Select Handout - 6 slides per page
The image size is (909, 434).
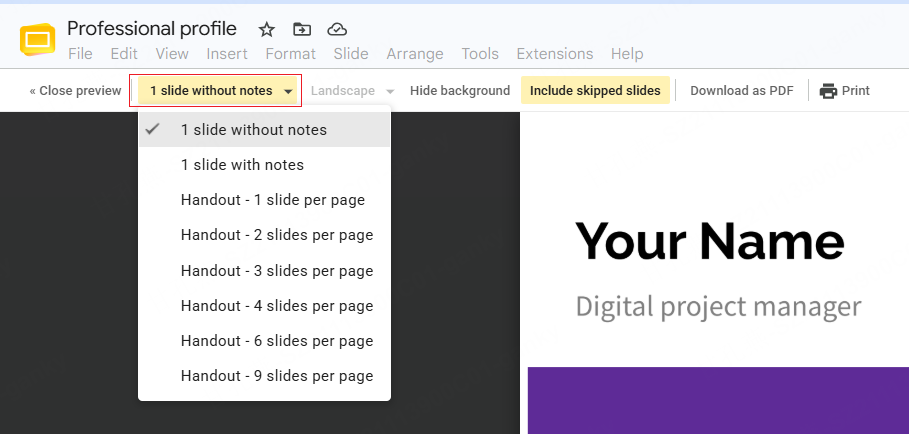coord(264,341)
